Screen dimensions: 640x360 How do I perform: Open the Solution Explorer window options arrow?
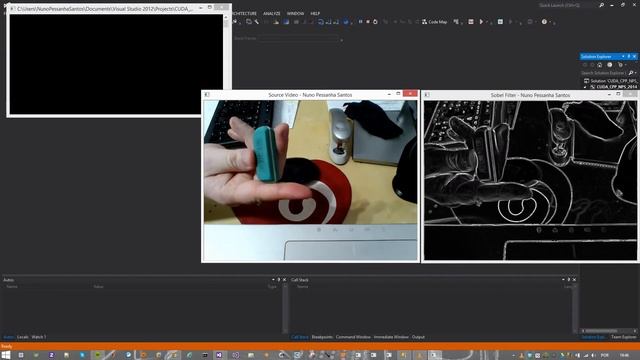click(623, 56)
